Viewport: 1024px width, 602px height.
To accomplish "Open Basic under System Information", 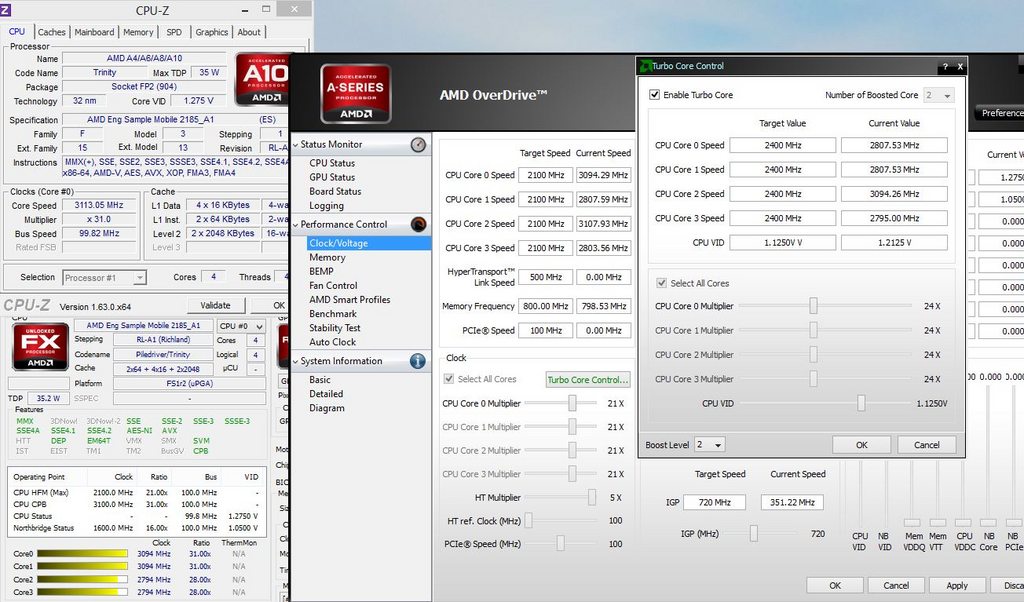I will click(319, 380).
